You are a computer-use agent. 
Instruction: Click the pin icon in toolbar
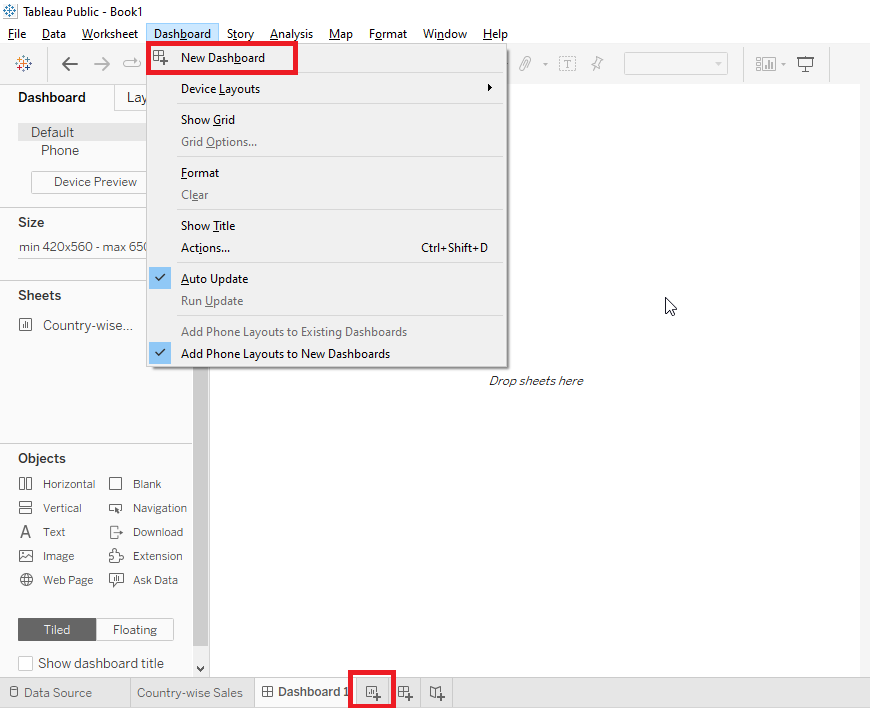pos(597,64)
